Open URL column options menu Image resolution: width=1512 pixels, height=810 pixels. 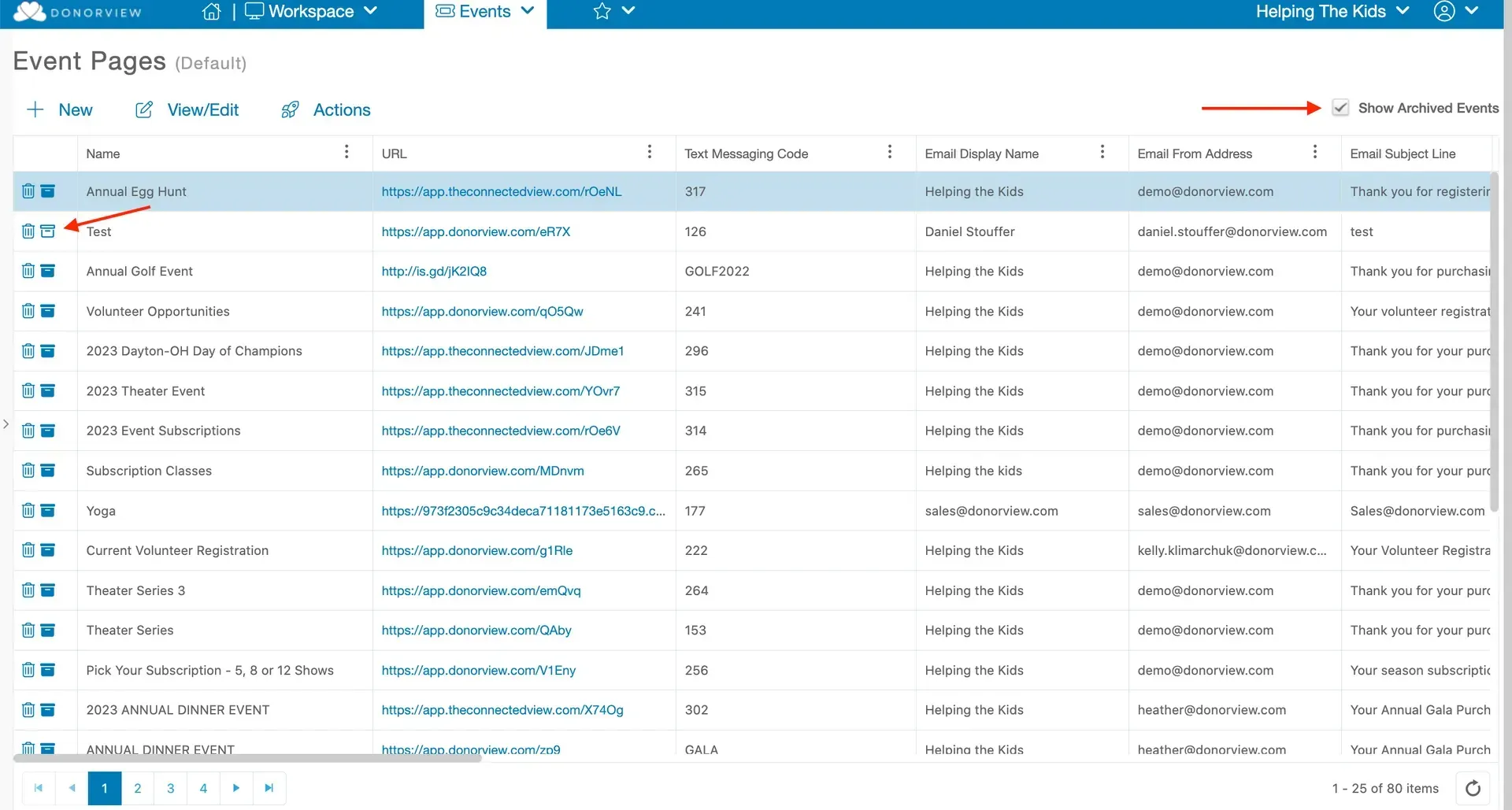tap(650, 152)
